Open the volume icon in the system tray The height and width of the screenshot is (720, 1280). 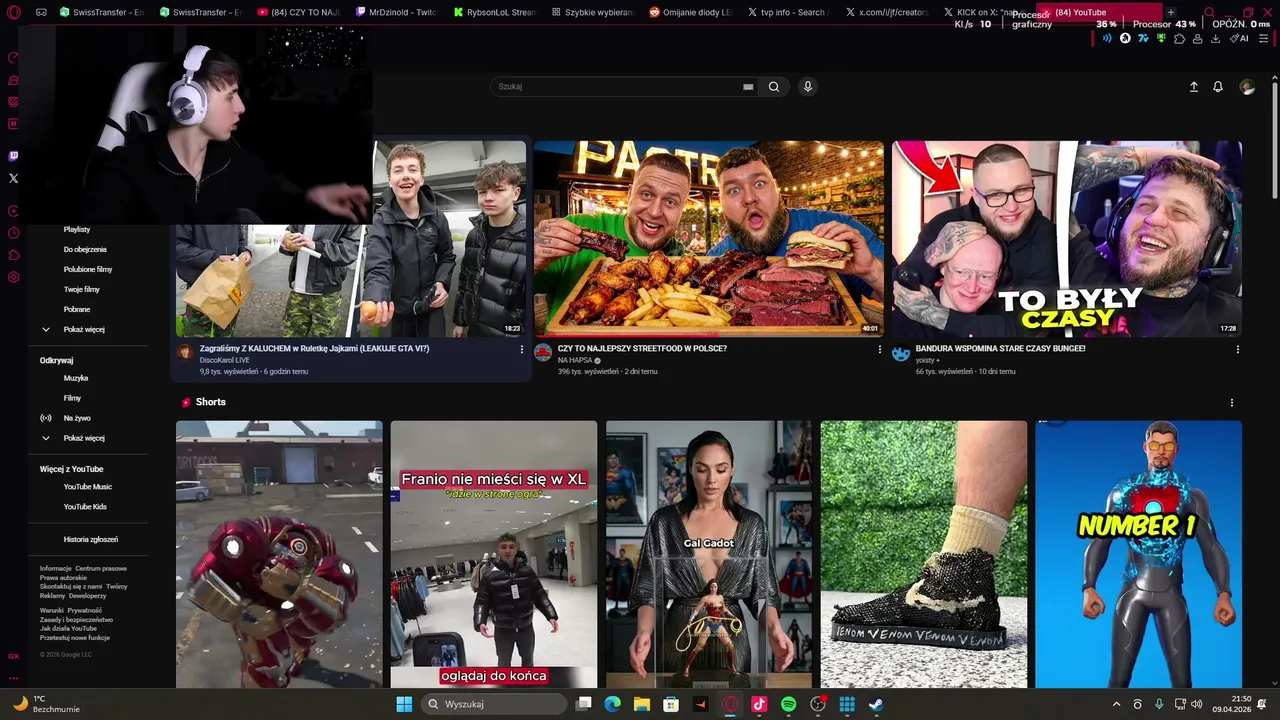[x=1196, y=704]
